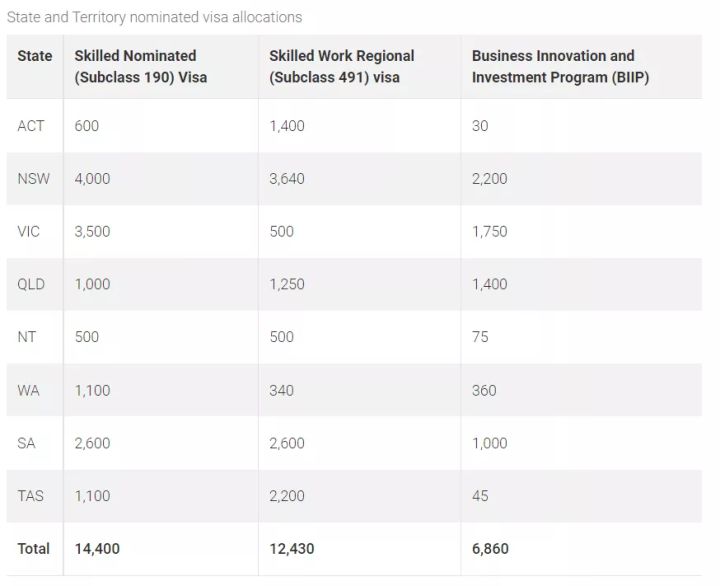Screen dimensions: 720x586
Task: Click the NT row label
Action: pyautogui.click(x=27, y=337)
